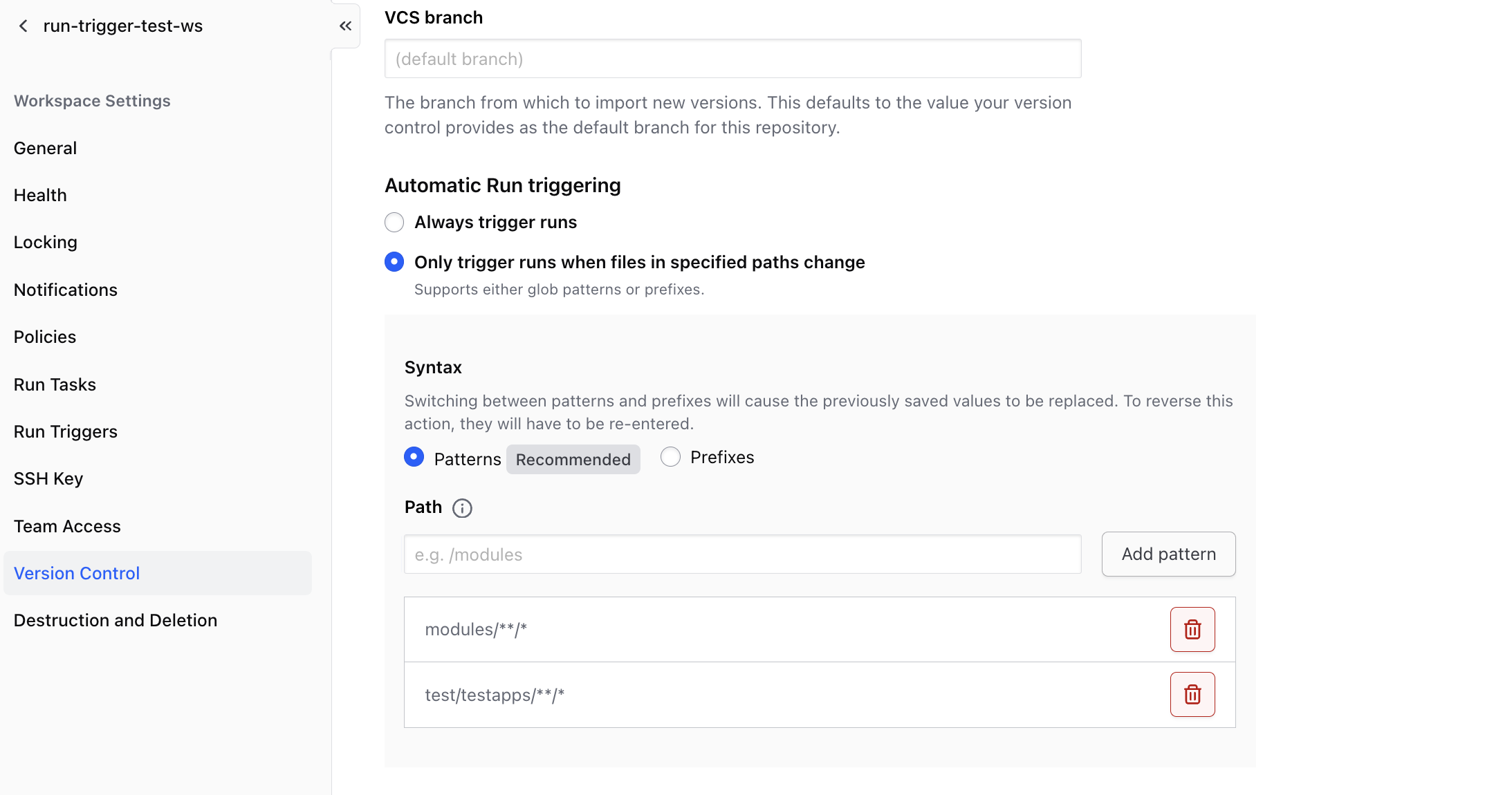Open Destruction and Deletion settings

click(116, 620)
